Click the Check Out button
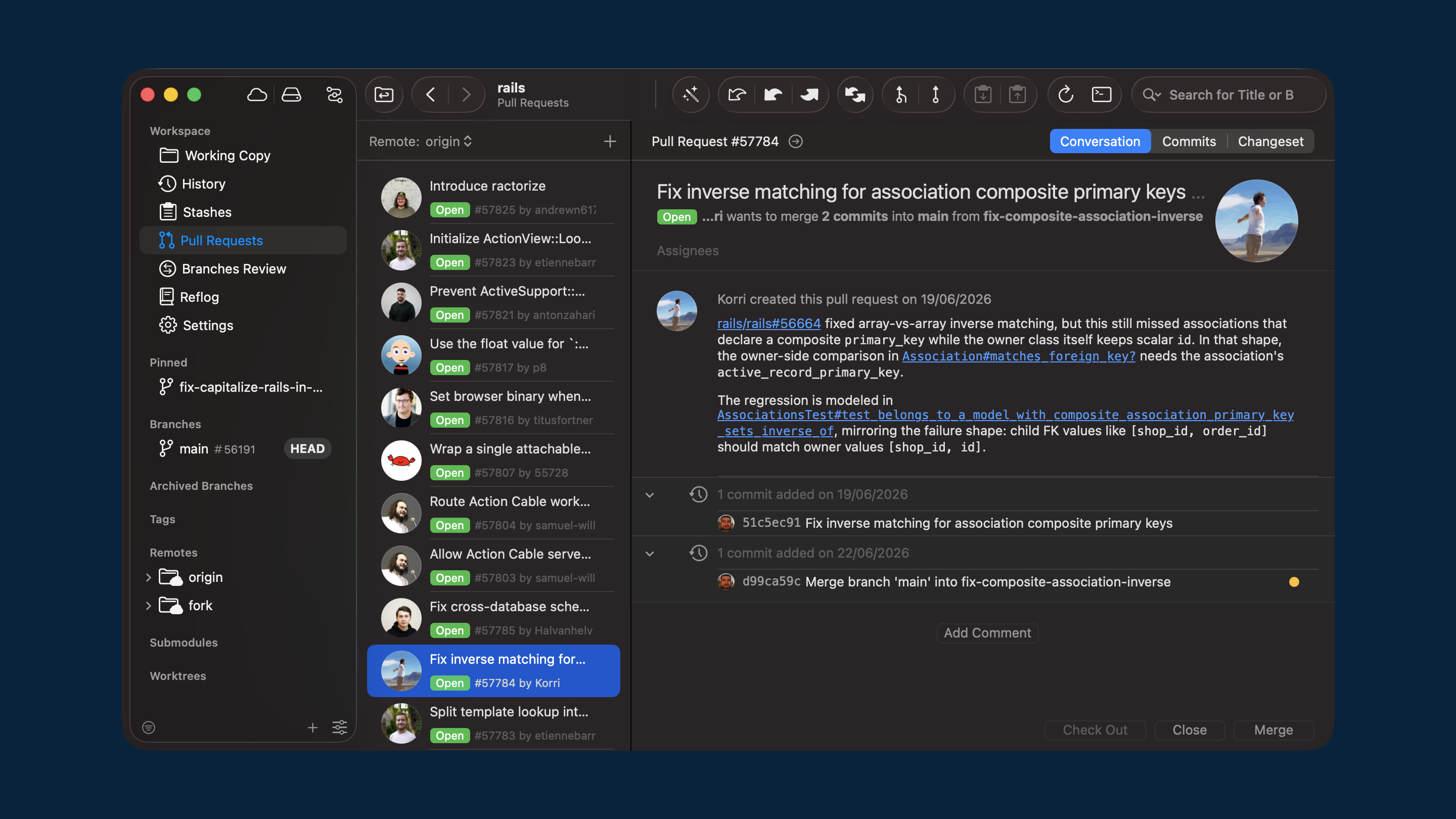This screenshot has height=819, width=1456. [1095, 730]
